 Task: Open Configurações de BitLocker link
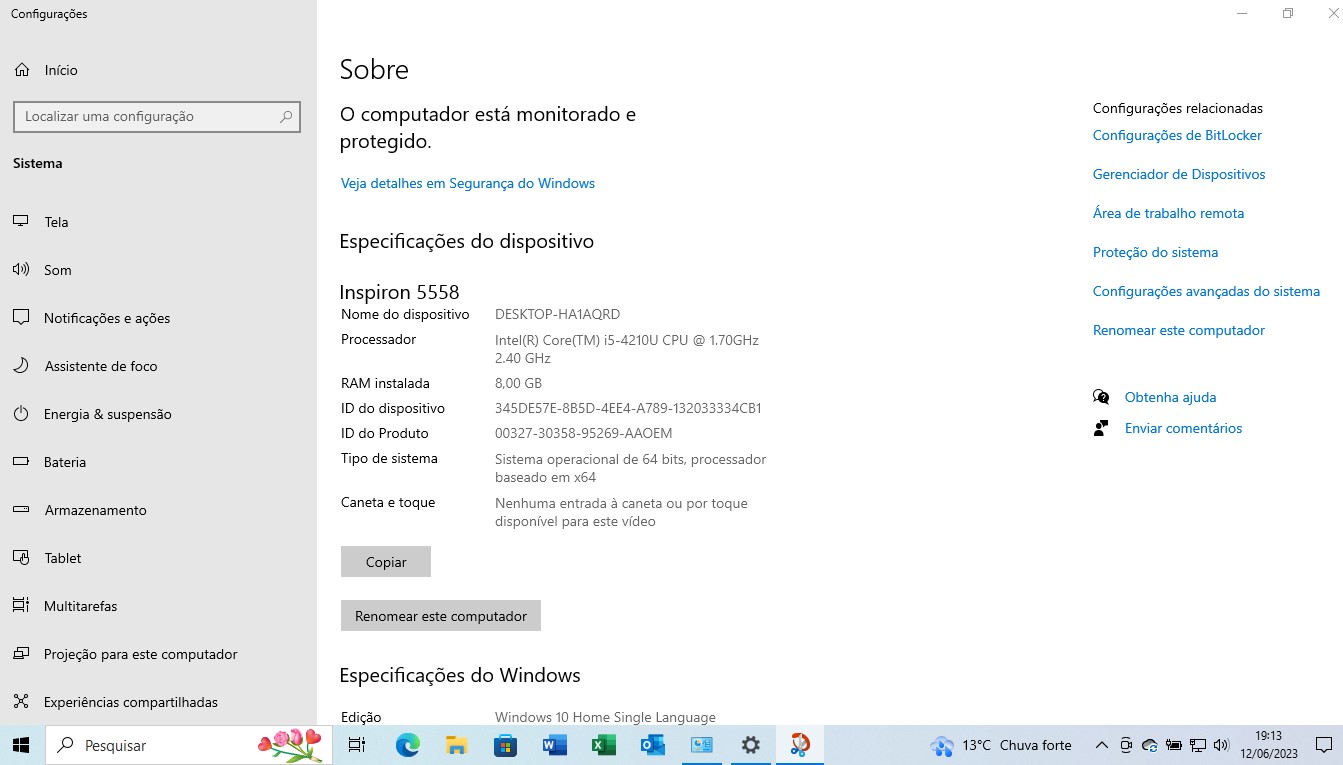coord(1177,135)
